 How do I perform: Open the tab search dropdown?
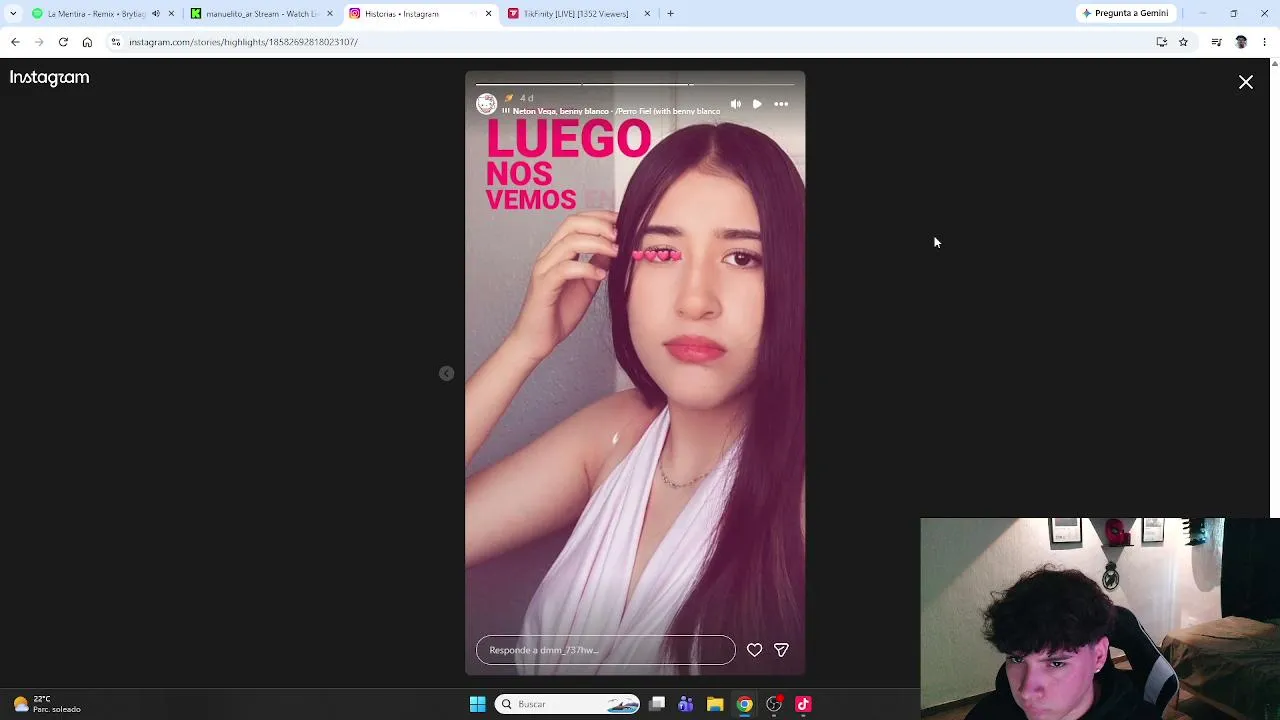click(12, 14)
